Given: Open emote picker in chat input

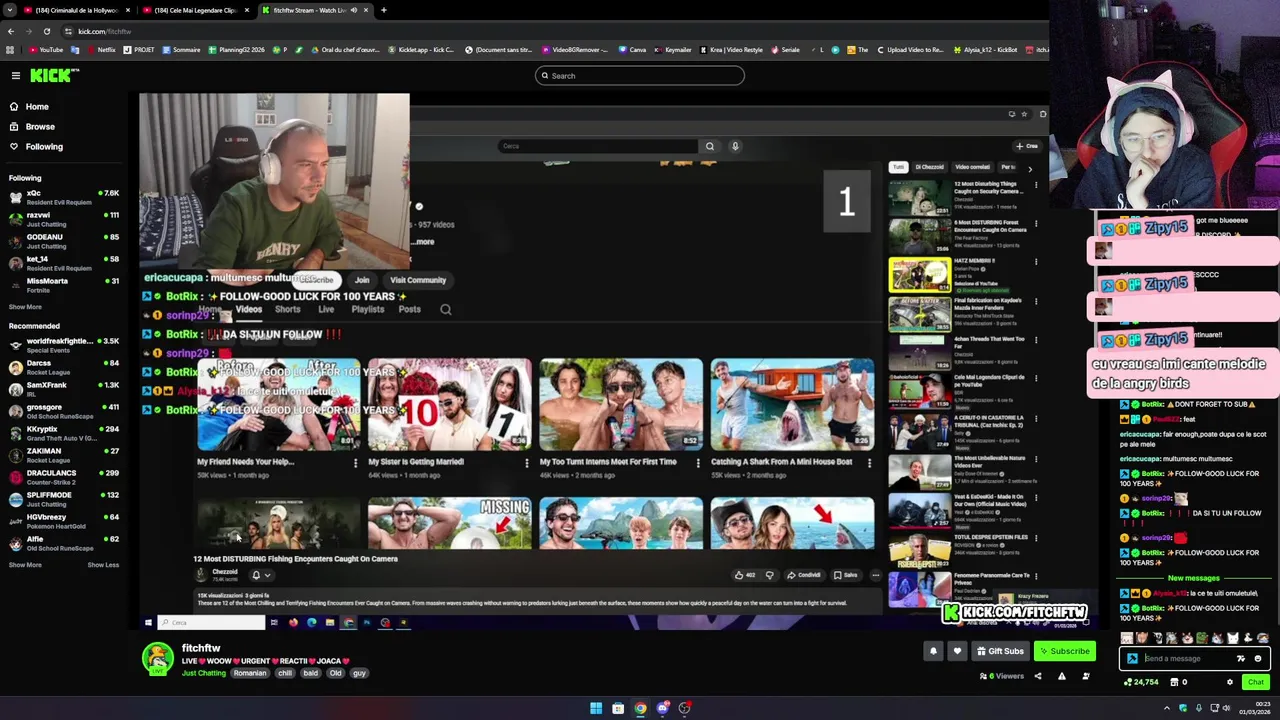Looking at the screenshot, I should (x=1258, y=659).
